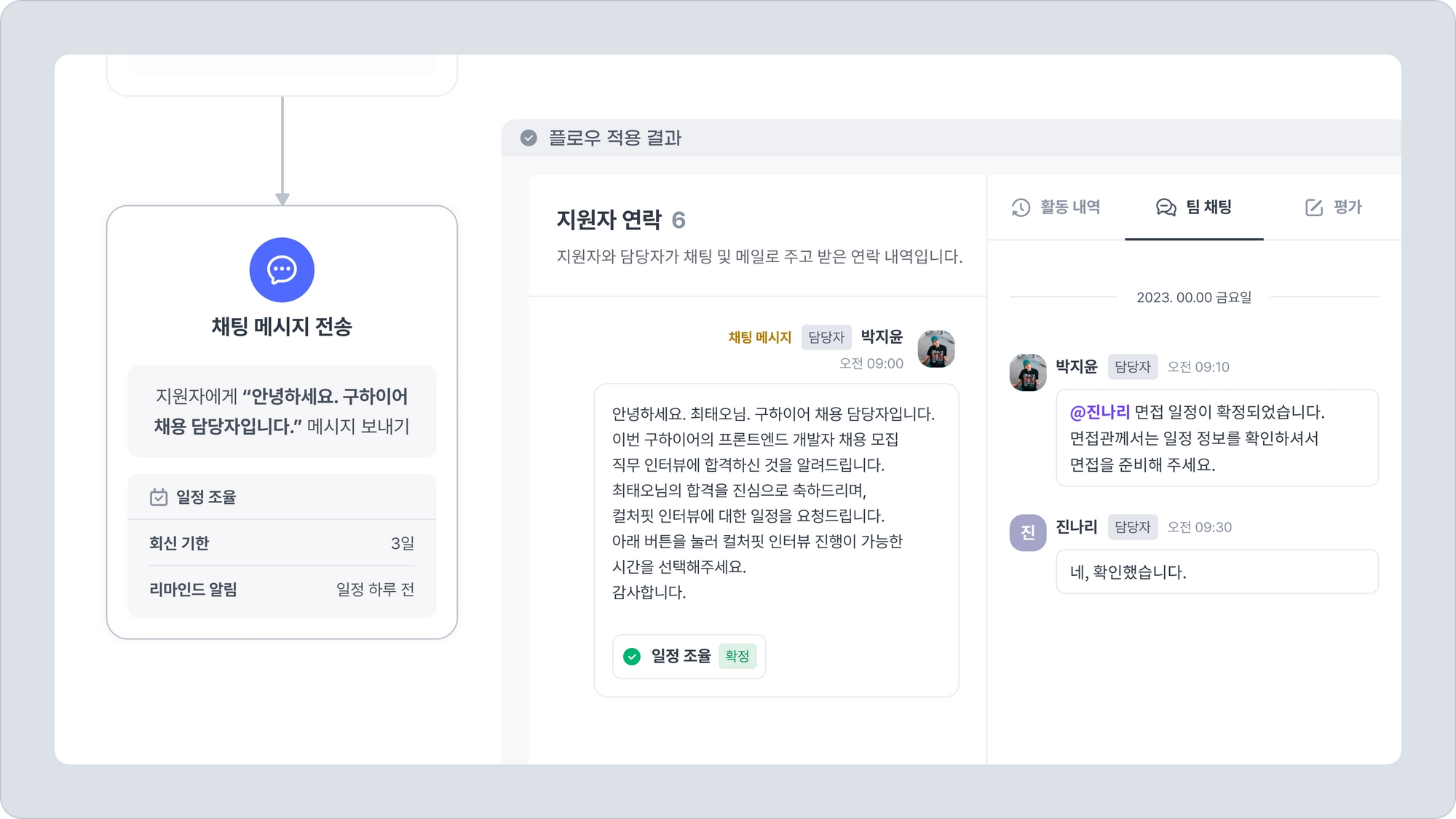Image resolution: width=1456 pixels, height=819 pixels.
Task: Click the clock icon on the 활동 내역 tab
Action: 1021,207
